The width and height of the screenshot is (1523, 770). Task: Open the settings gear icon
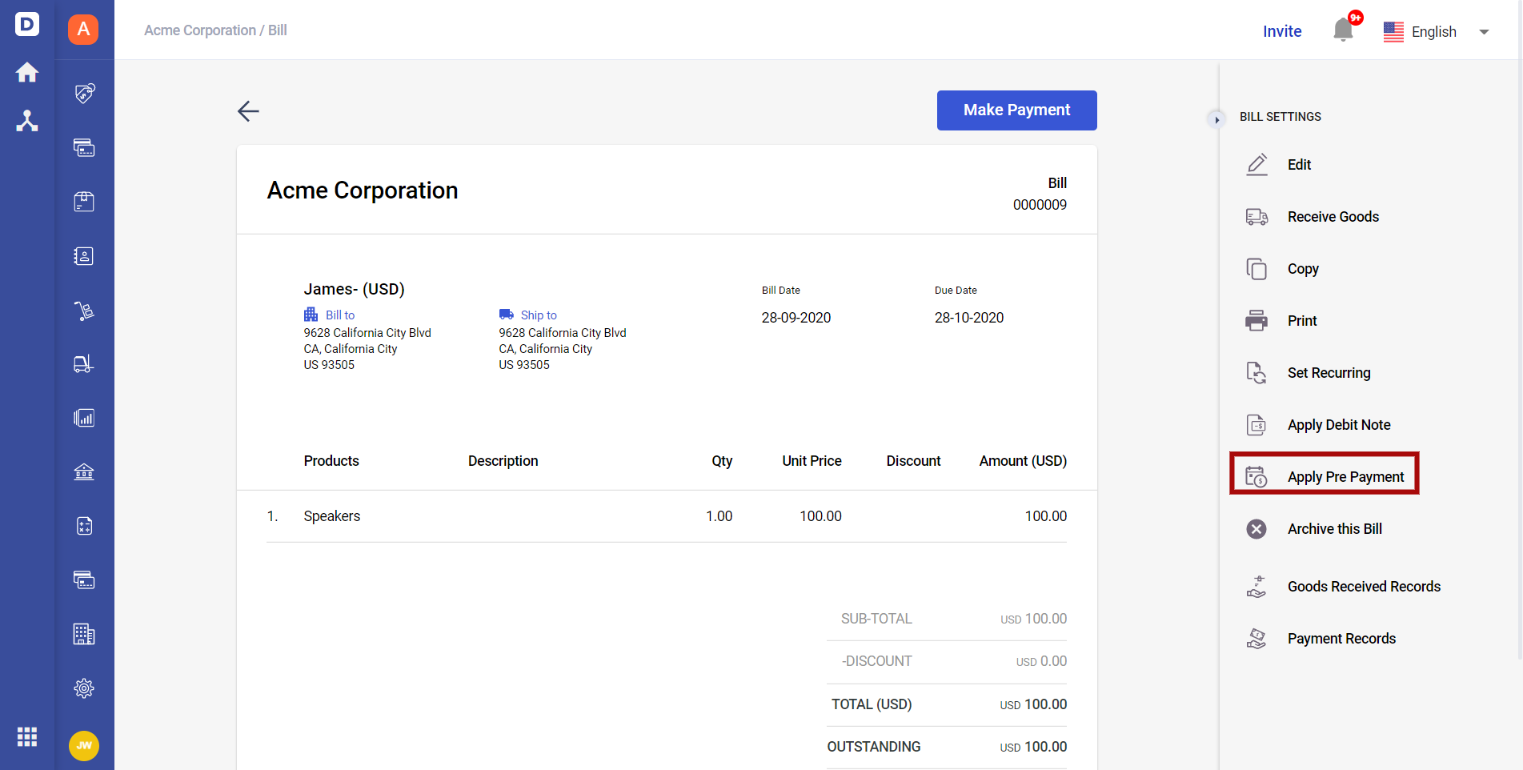84,688
